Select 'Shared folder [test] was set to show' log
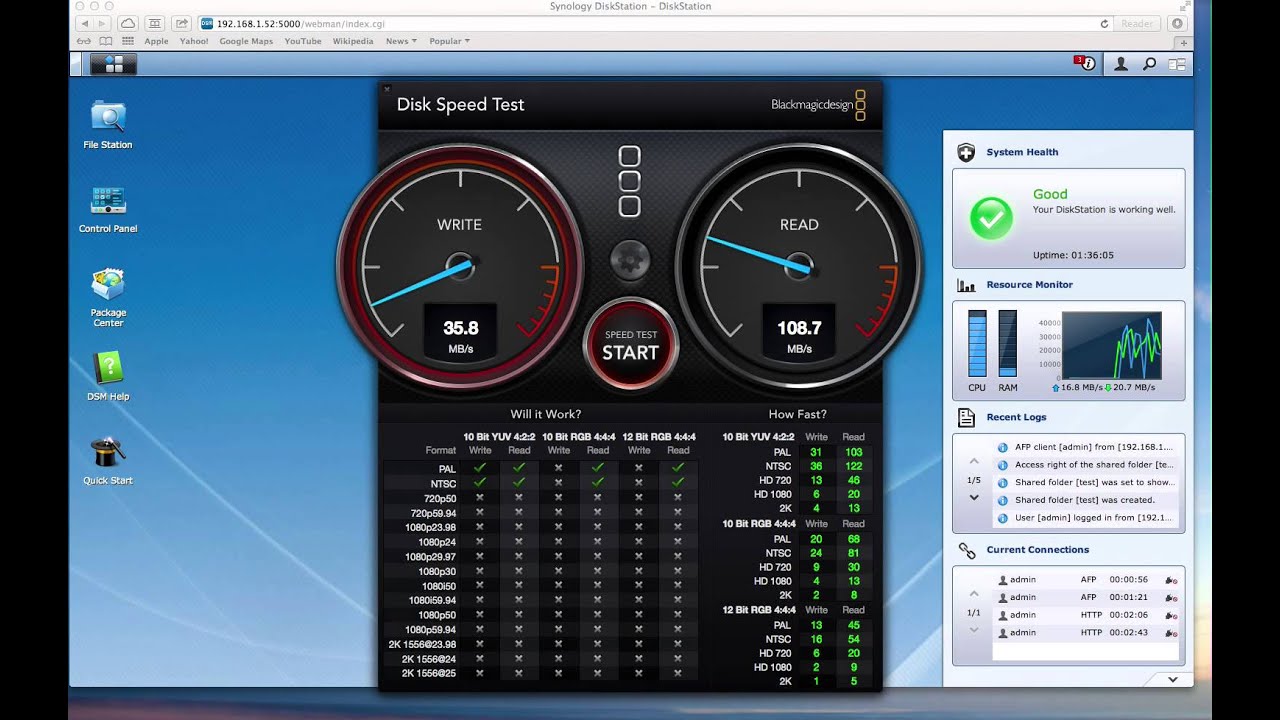 (x=1087, y=482)
